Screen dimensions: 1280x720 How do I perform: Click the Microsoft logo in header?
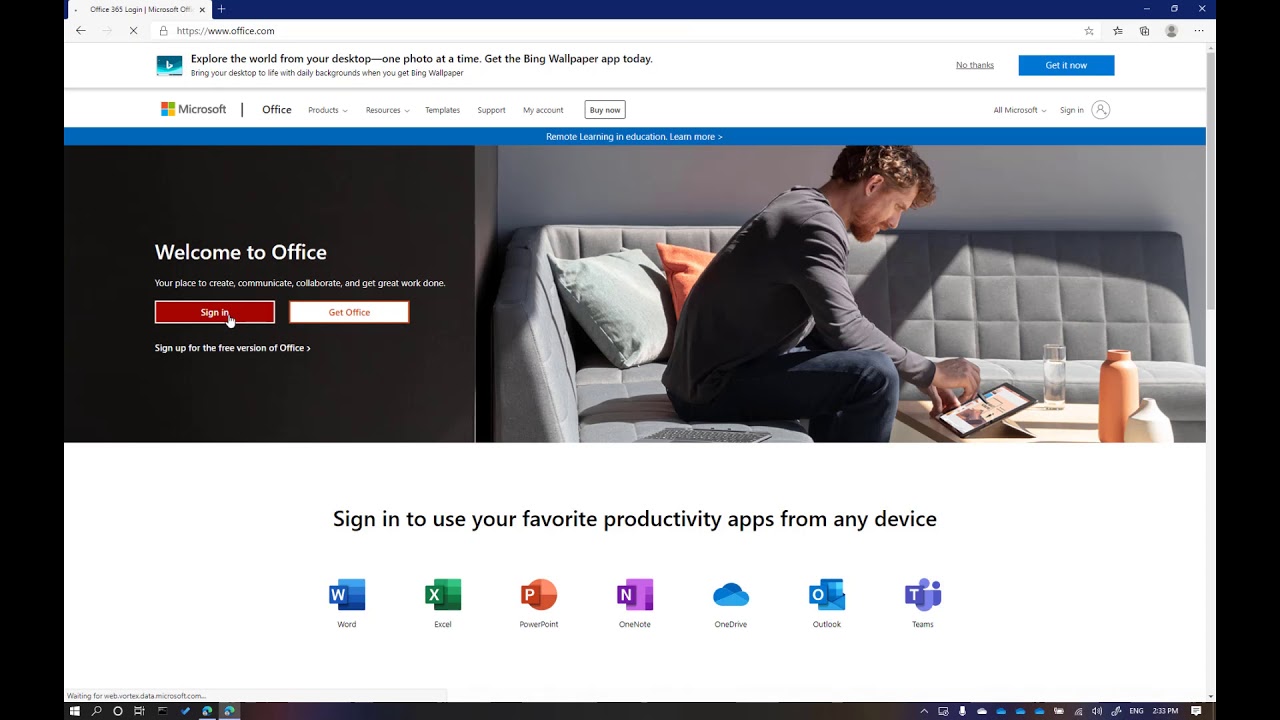[x=194, y=109]
